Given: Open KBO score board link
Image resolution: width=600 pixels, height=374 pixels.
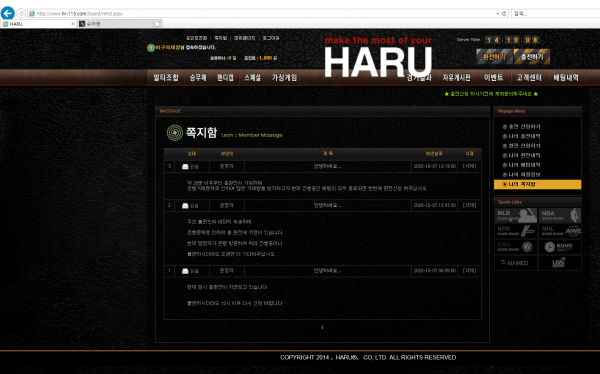Looking at the screenshot, I should click(x=516, y=247).
